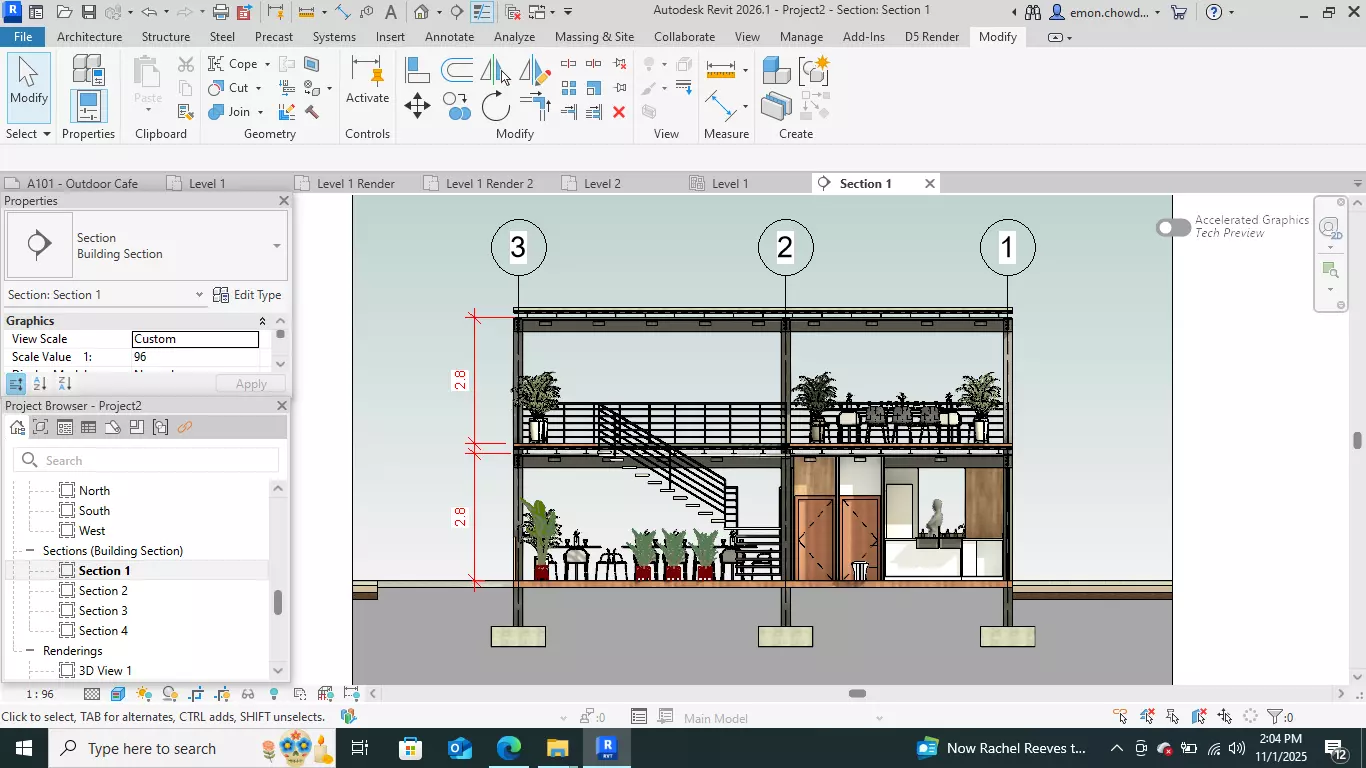This screenshot has width=1366, height=768.
Task: Open the Detail Level icon in view control bar
Action: point(92,694)
